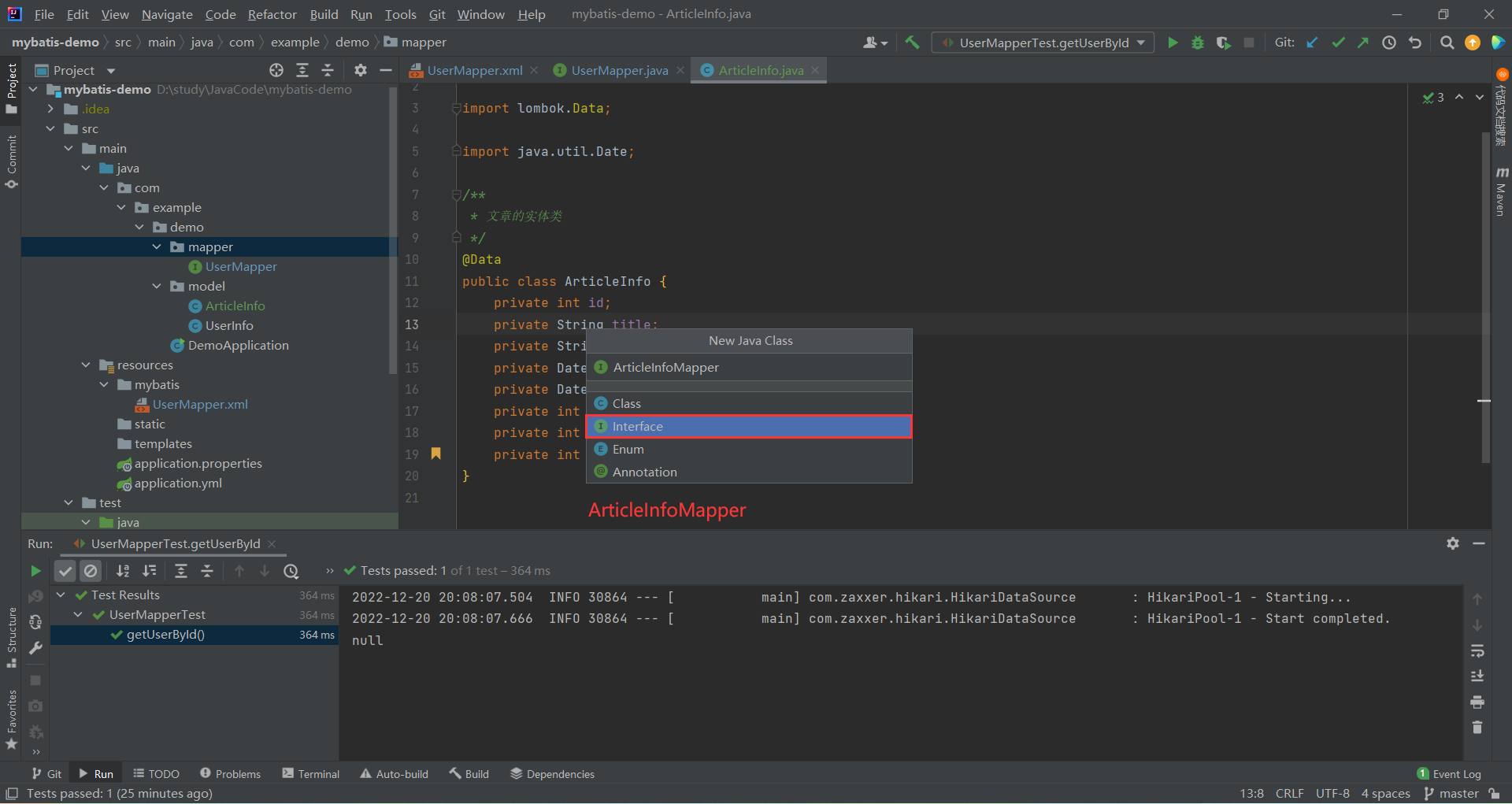Open the Problems tool window
The image size is (1512, 804).
click(x=230, y=774)
